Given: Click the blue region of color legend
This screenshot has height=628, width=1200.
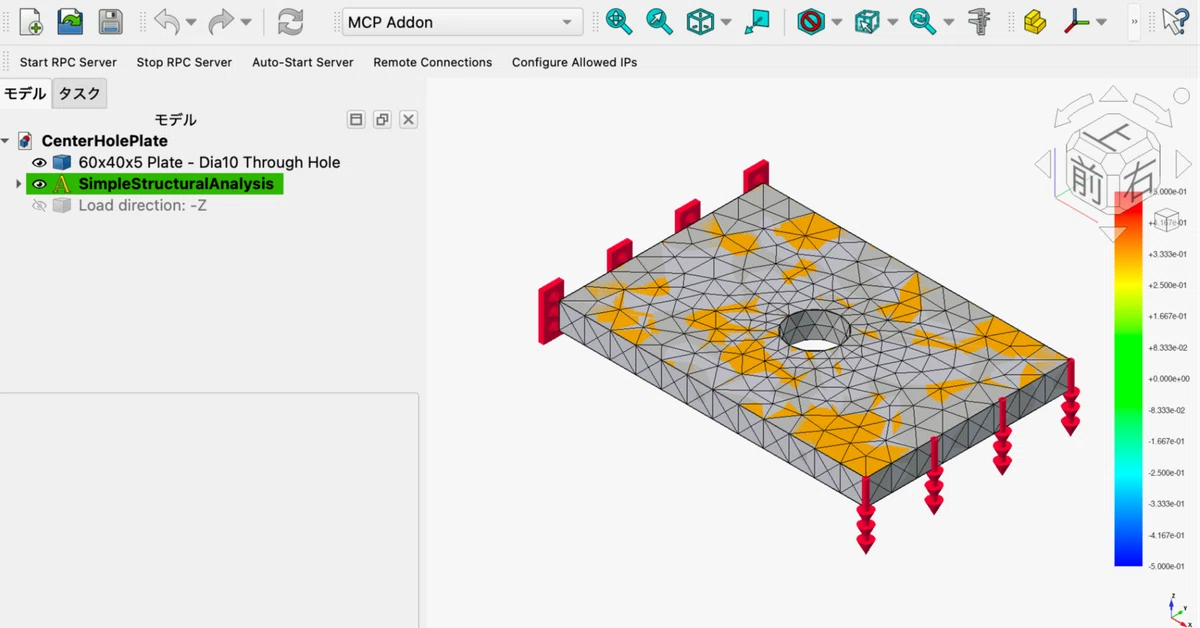Looking at the screenshot, I should click(x=1128, y=538).
